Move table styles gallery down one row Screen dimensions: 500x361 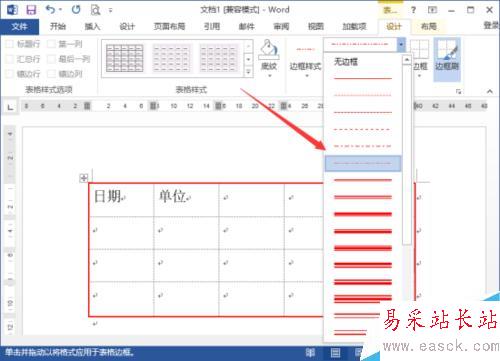click(x=248, y=59)
